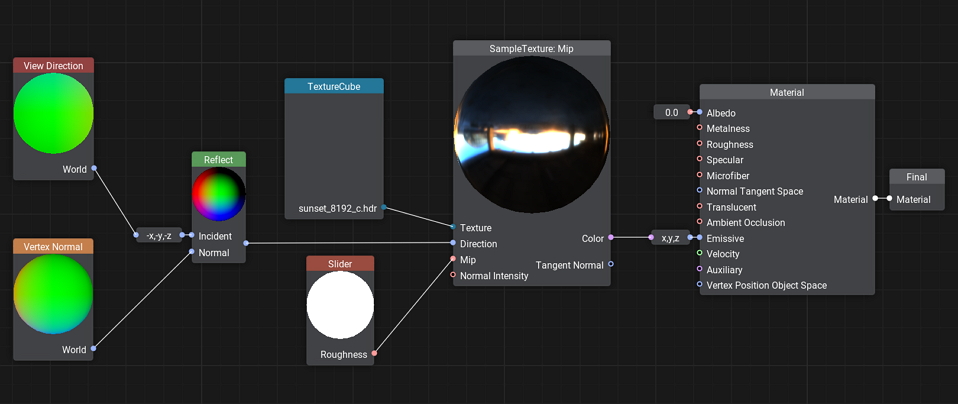Click the TextureCube node header

[x=334, y=86]
